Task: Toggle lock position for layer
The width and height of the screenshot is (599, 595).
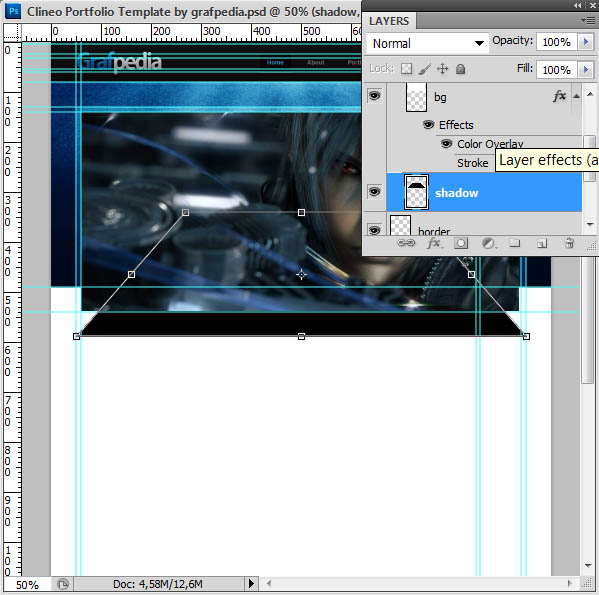Action: pos(442,69)
